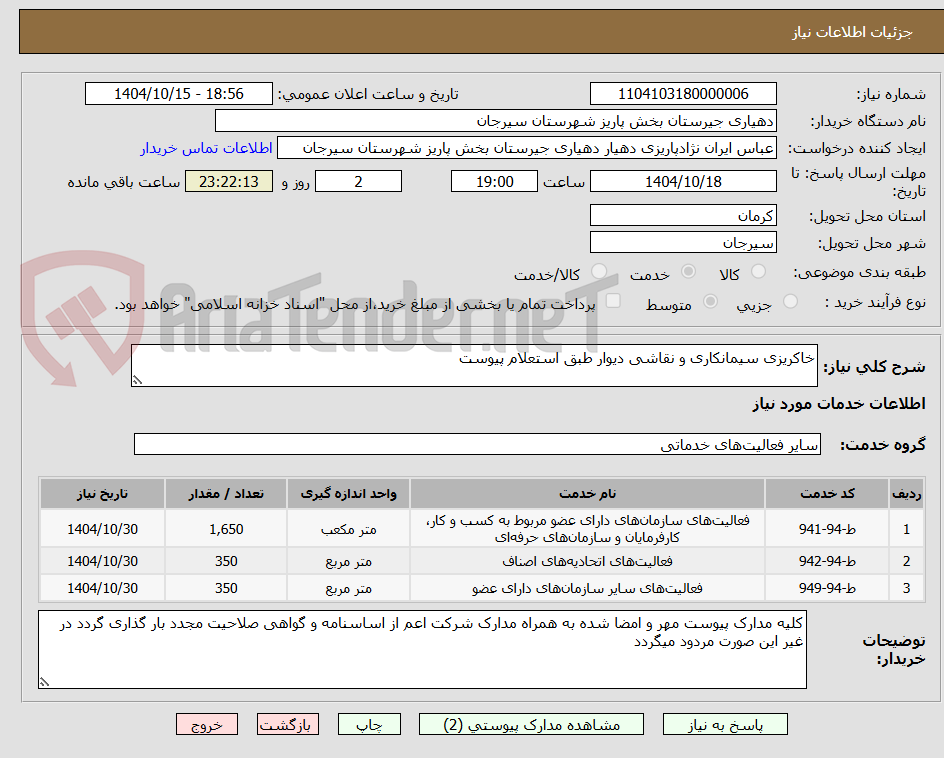Click the متر مربع unit in row 2
This screenshot has height=758, width=944.
pos(349,562)
